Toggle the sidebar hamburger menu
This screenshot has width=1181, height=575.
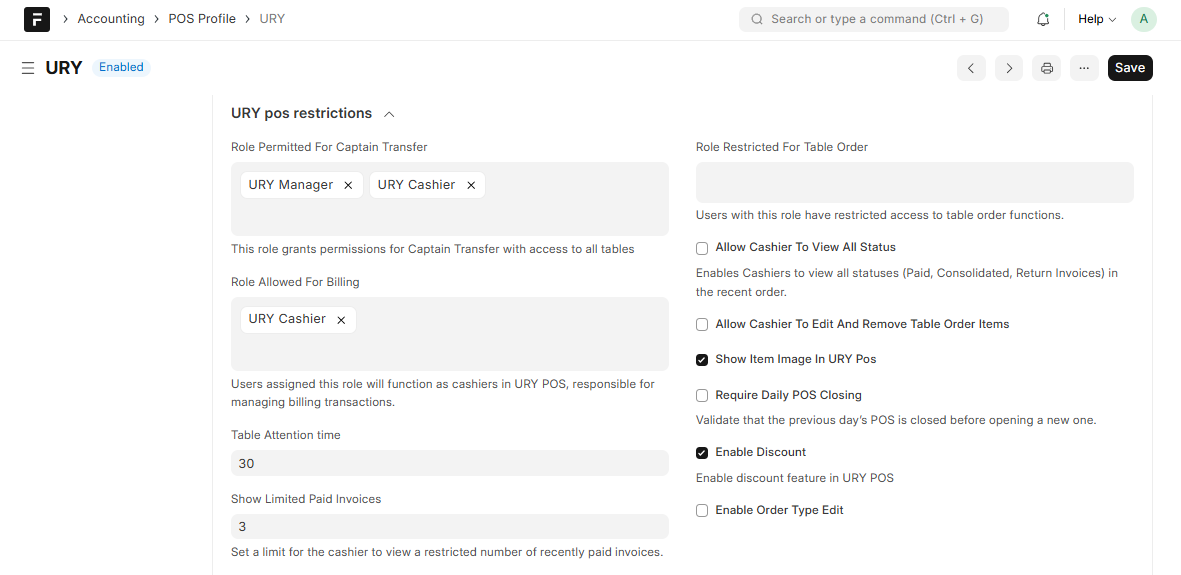[28, 68]
